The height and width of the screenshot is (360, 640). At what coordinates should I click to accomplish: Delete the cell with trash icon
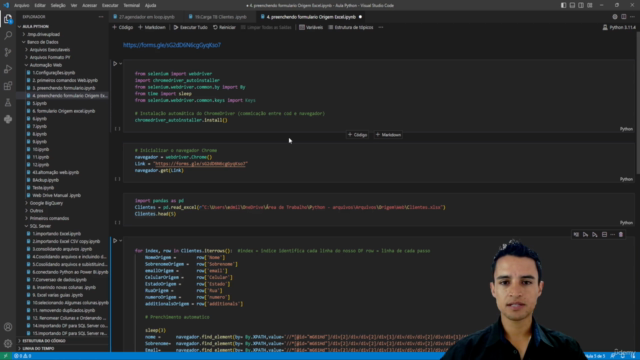[621, 235]
